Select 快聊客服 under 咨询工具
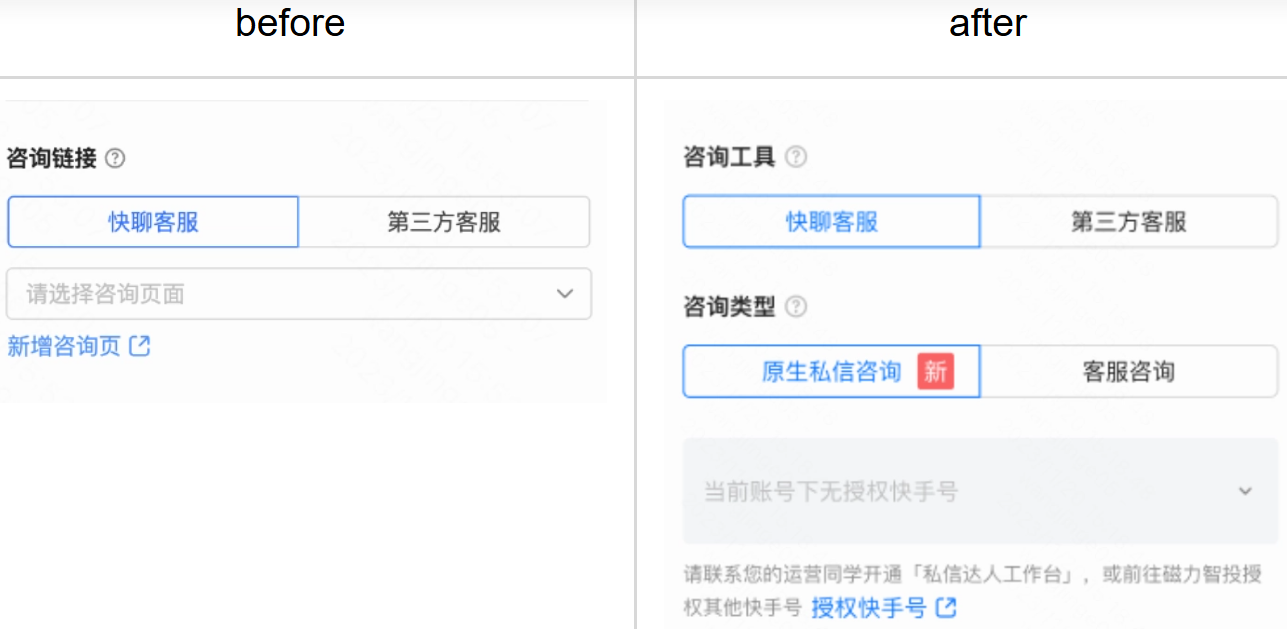The height and width of the screenshot is (629, 1287). [x=831, y=222]
